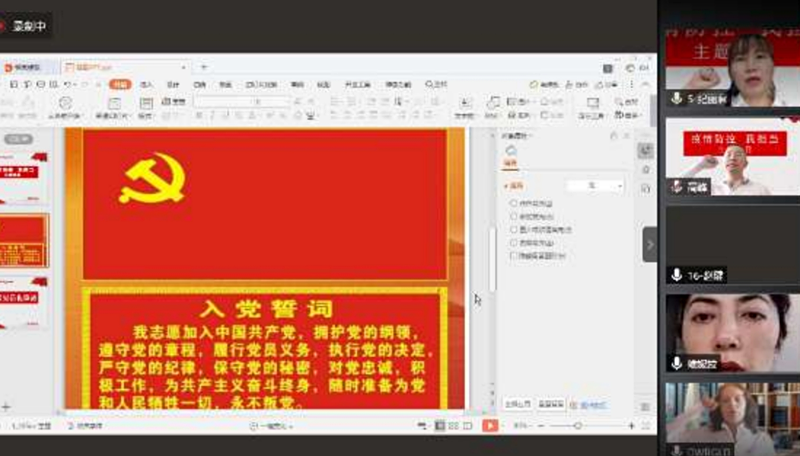Collapse the participant video panel with the arrow handle
This screenshot has height=456, width=800.
(x=649, y=244)
